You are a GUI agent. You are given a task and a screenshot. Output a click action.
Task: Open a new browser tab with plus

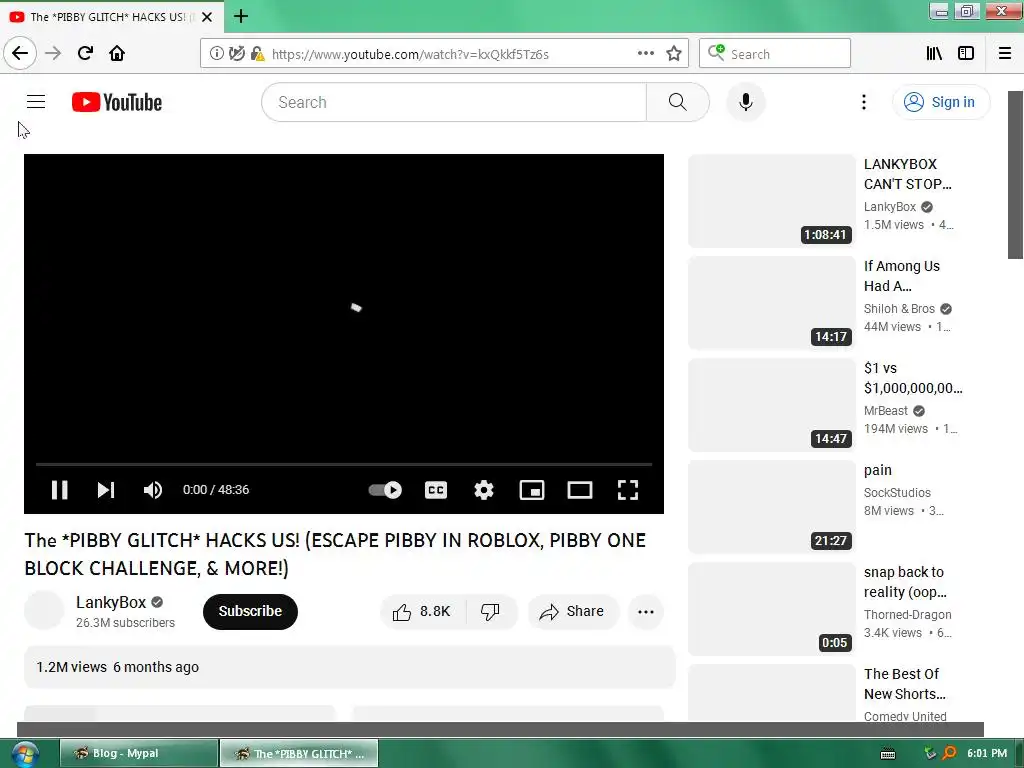point(241,16)
